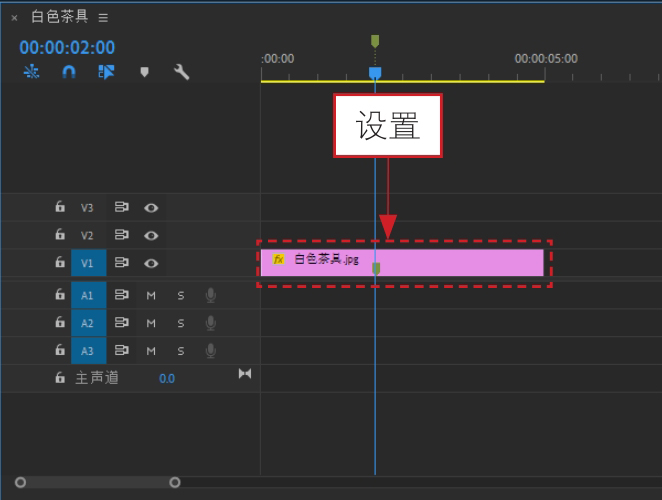Click the 00:00:02:00 timecode field
The height and width of the screenshot is (500, 662).
[x=67, y=47]
